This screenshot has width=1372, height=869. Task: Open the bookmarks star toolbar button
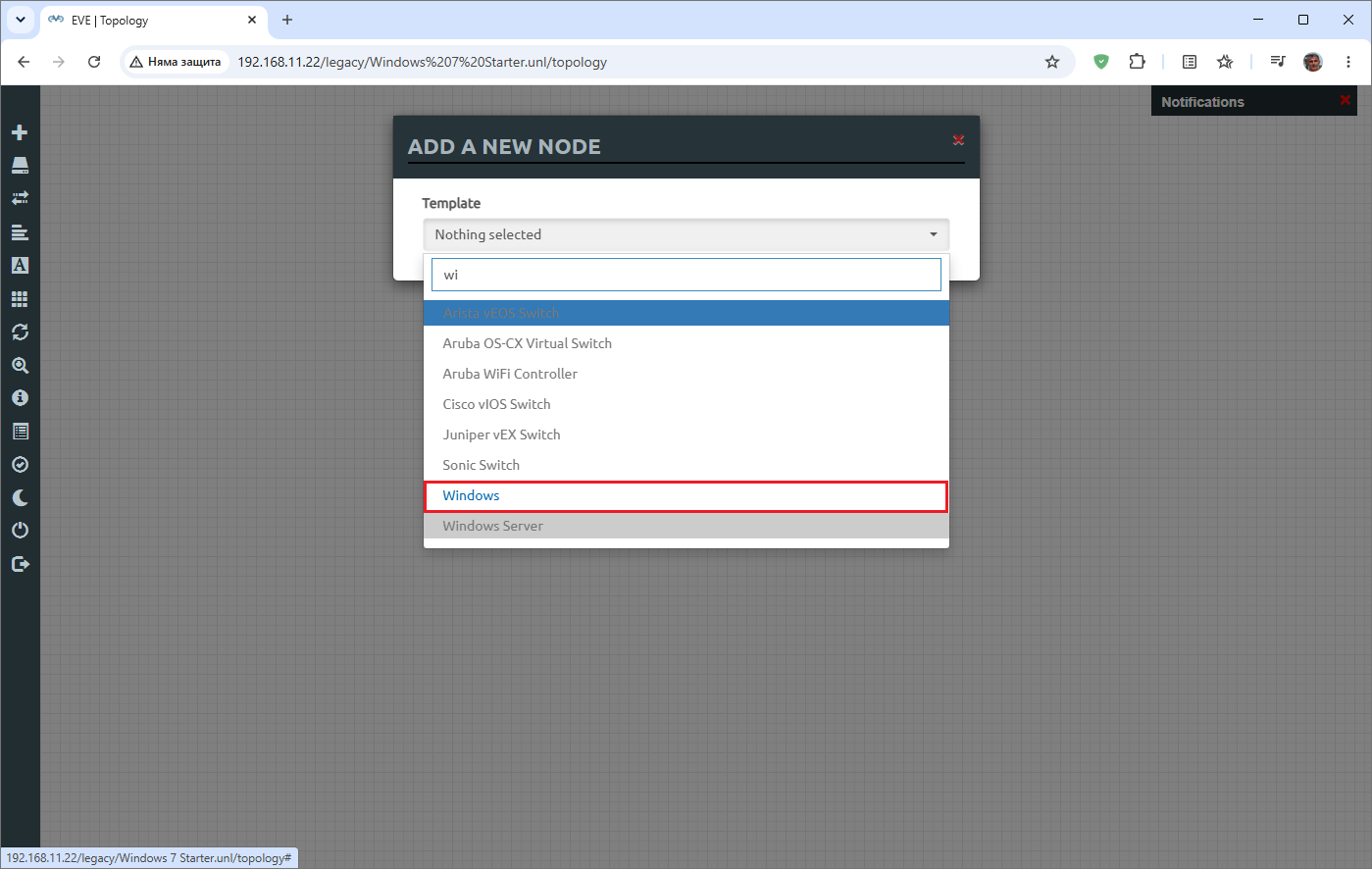point(1225,62)
